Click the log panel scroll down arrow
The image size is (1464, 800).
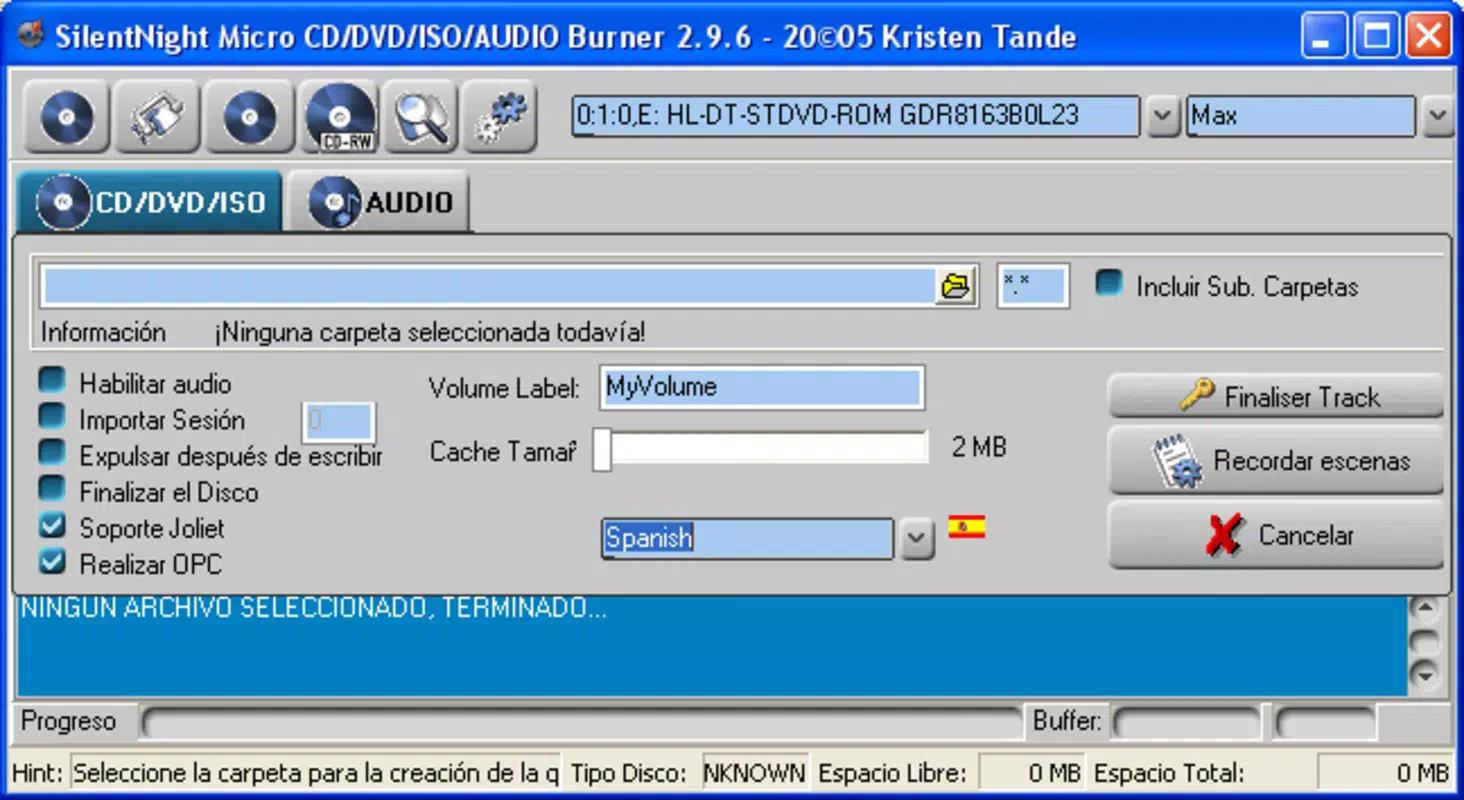(x=1424, y=676)
